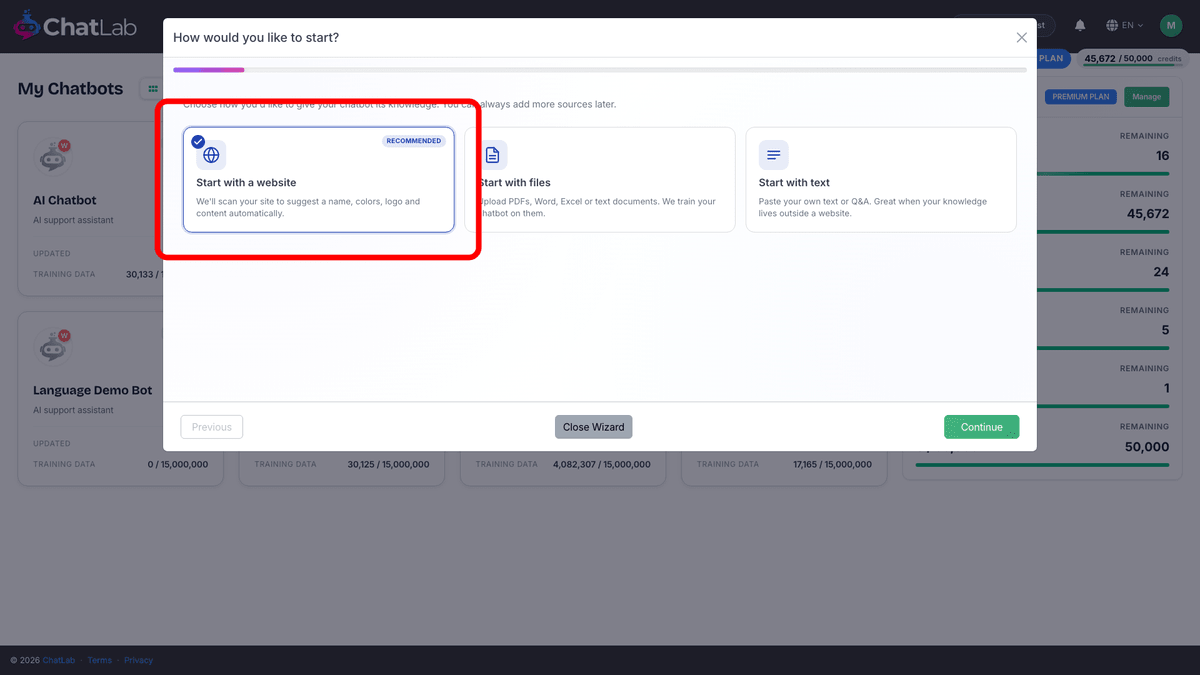Click the globe icon on website card
Image resolution: width=1200 pixels, height=675 pixels.
click(211, 155)
